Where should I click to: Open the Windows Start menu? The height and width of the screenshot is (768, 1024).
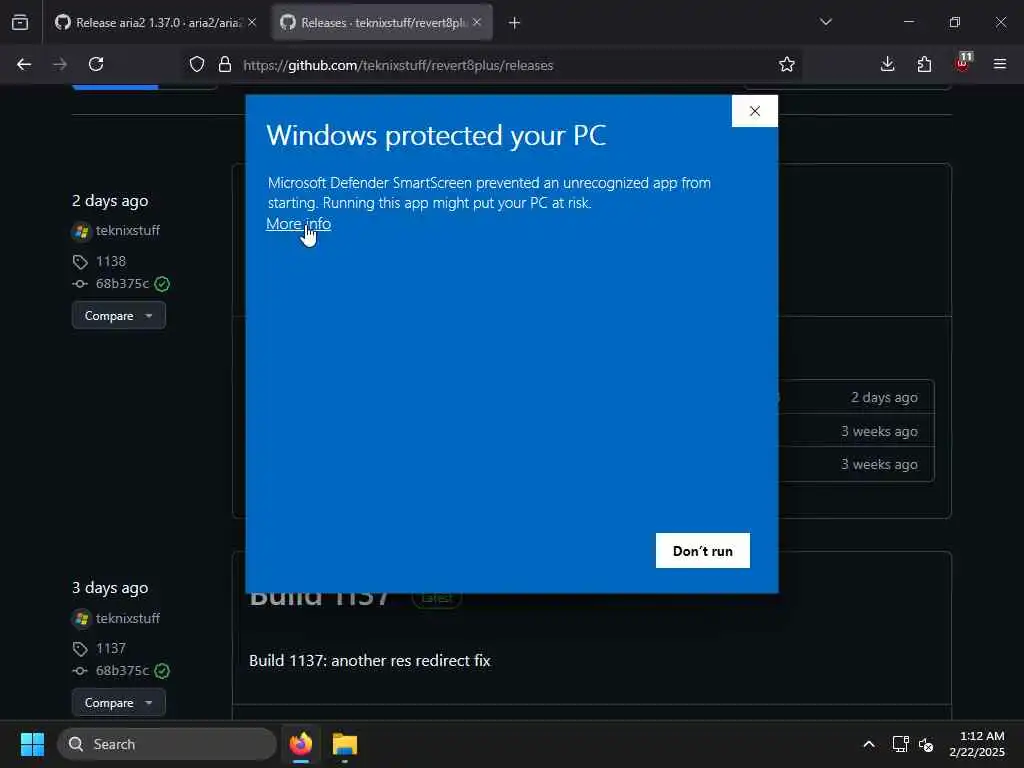pos(32,744)
